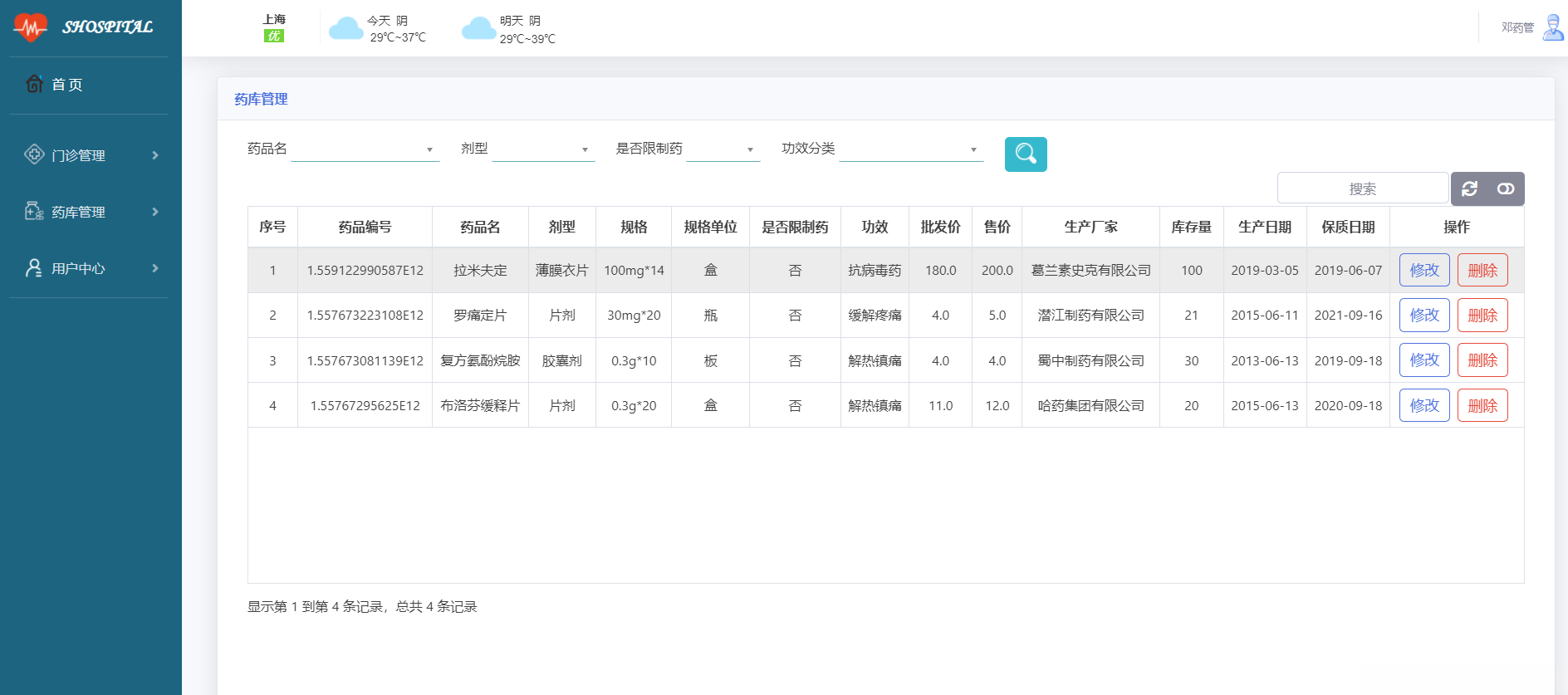
Task: Expand the 药库管理 menu chevron
Action: 155,212
